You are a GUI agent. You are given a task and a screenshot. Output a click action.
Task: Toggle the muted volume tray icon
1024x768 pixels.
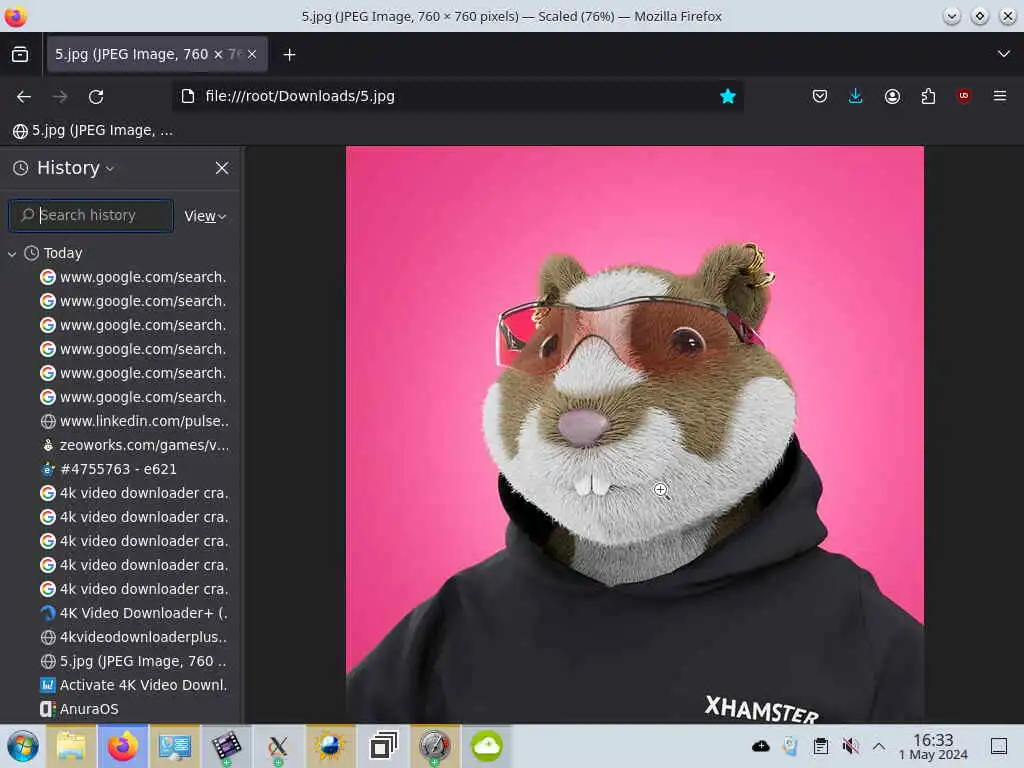[850, 746]
